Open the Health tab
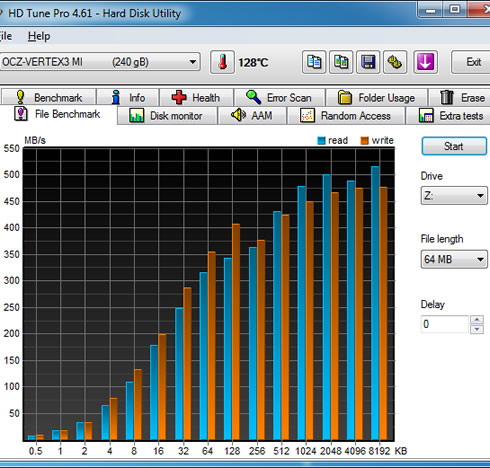Viewport: 490px width, 468px height. 196,98
